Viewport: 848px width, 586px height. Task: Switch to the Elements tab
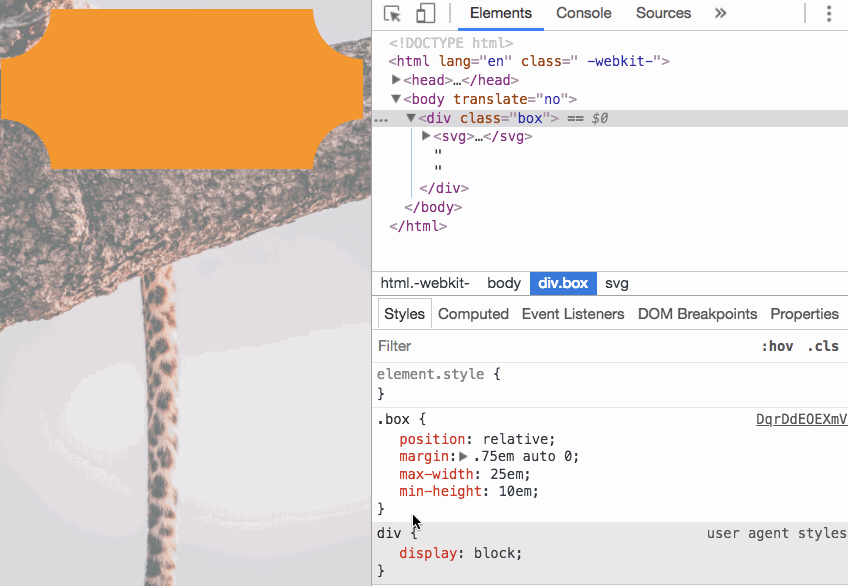pos(501,13)
